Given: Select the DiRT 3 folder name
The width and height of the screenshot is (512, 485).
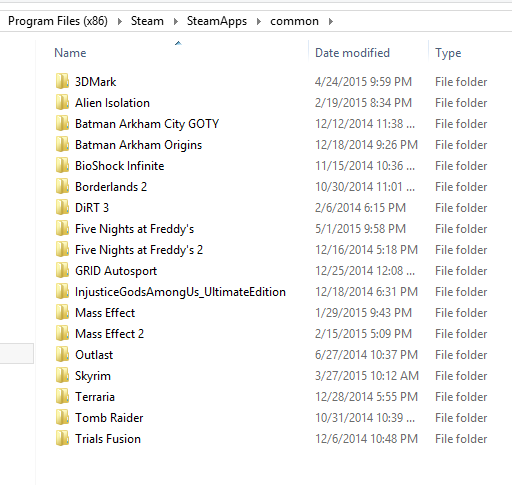Looking at the screenshot, I should point(92,208).
